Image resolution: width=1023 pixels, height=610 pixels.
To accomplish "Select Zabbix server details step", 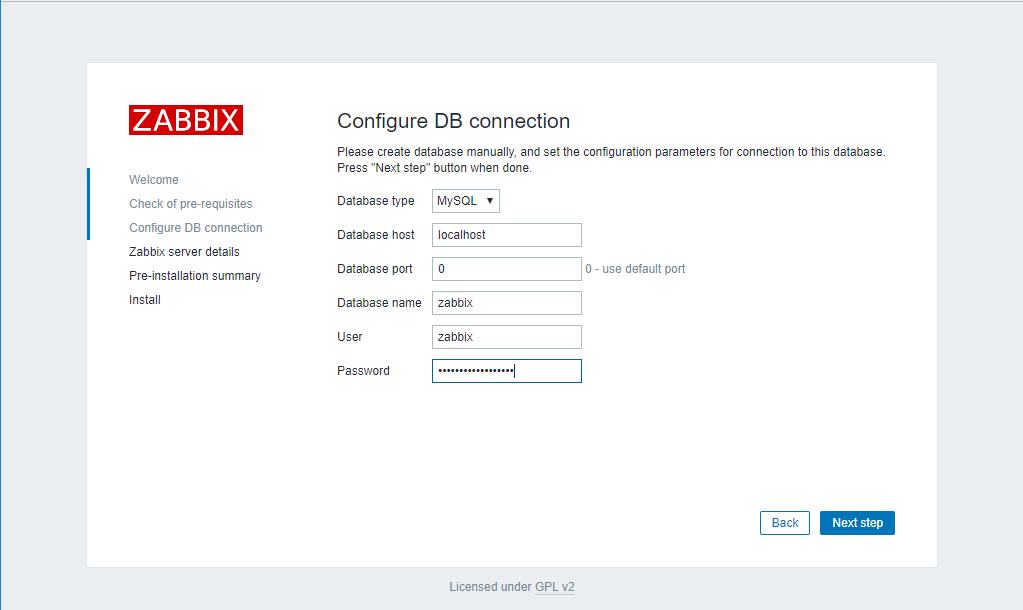I will (x=184, y=252).
